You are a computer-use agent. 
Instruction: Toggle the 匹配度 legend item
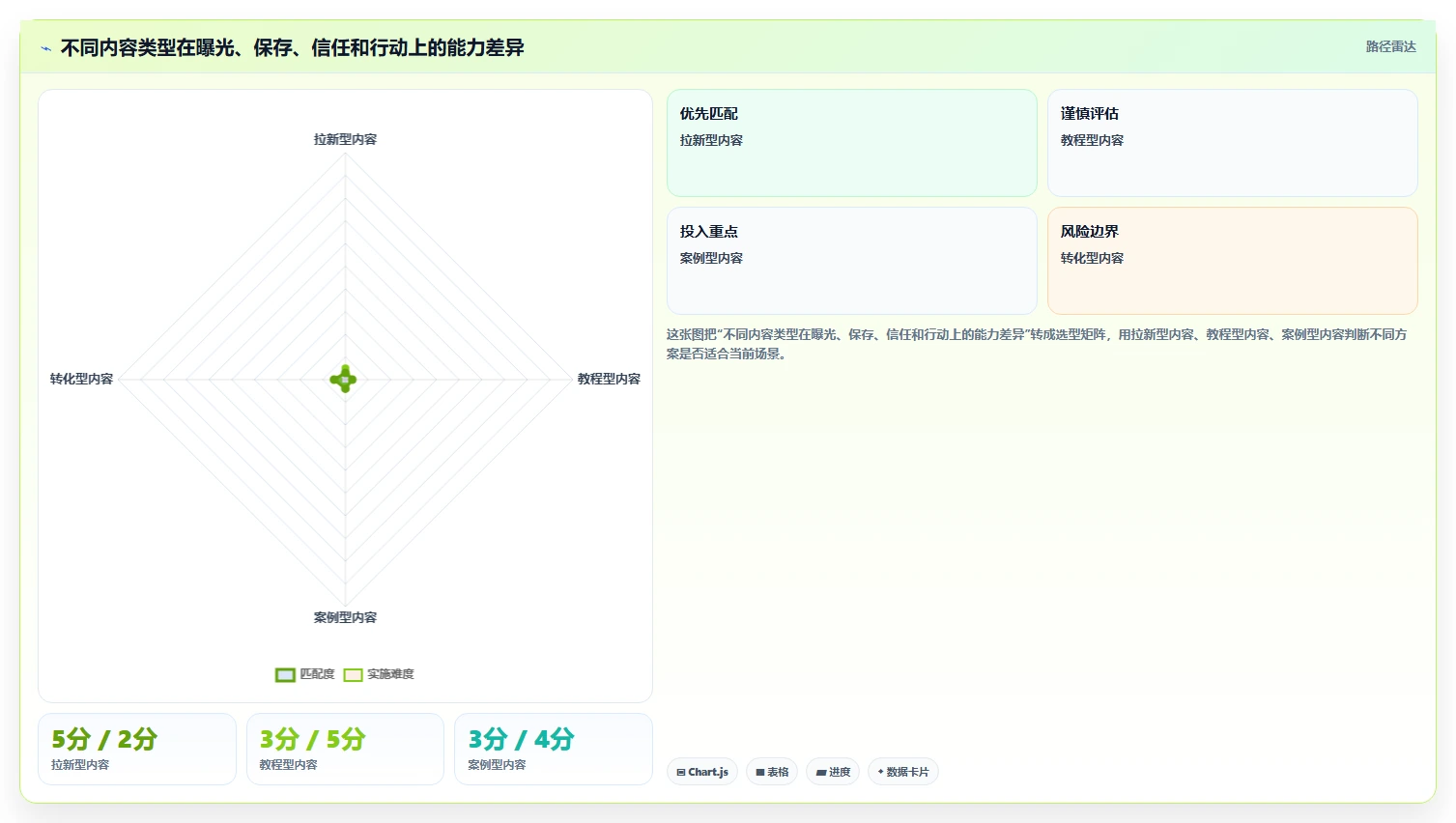(305, 674)
